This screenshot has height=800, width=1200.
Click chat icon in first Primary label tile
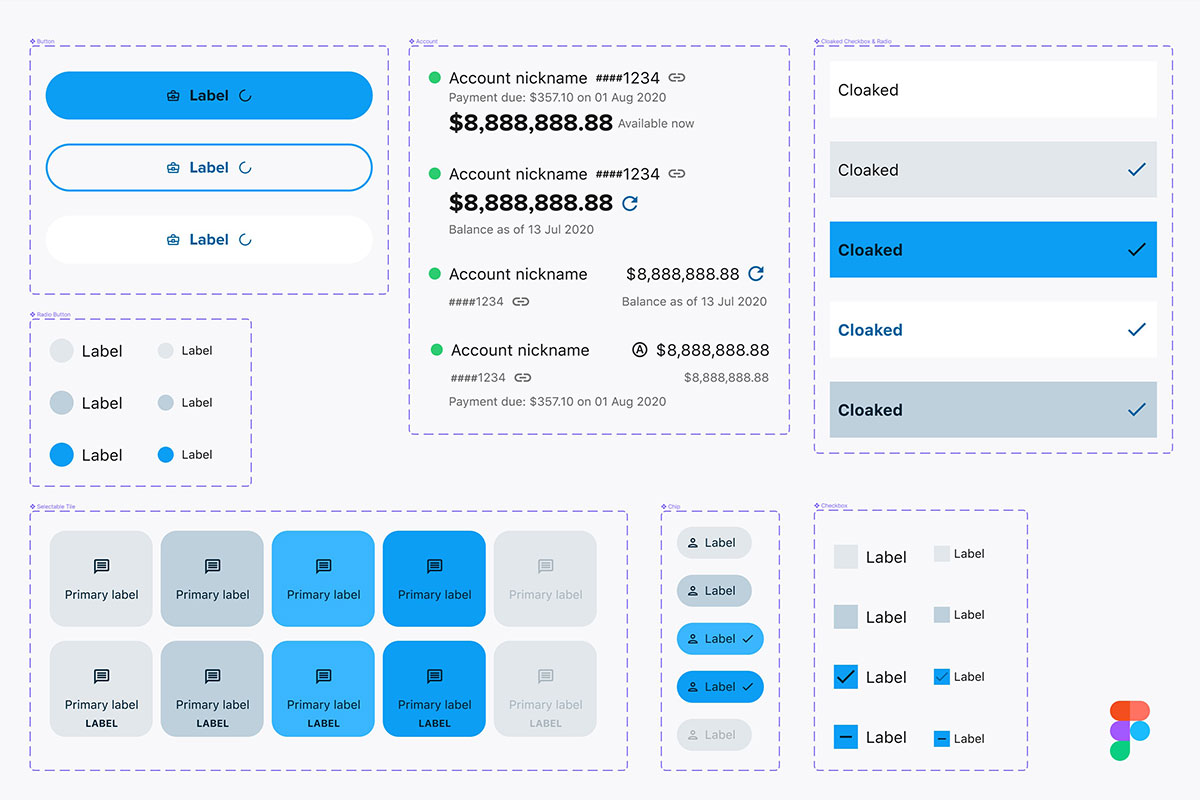[101, 567]
